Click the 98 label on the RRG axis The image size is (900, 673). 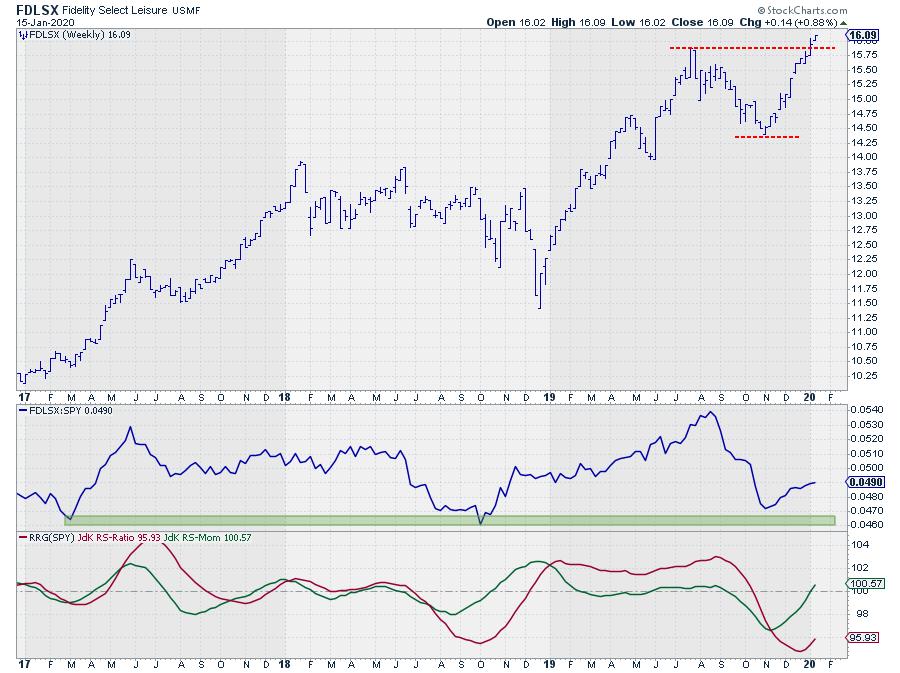pyautogui.click(x=863, y=614)
